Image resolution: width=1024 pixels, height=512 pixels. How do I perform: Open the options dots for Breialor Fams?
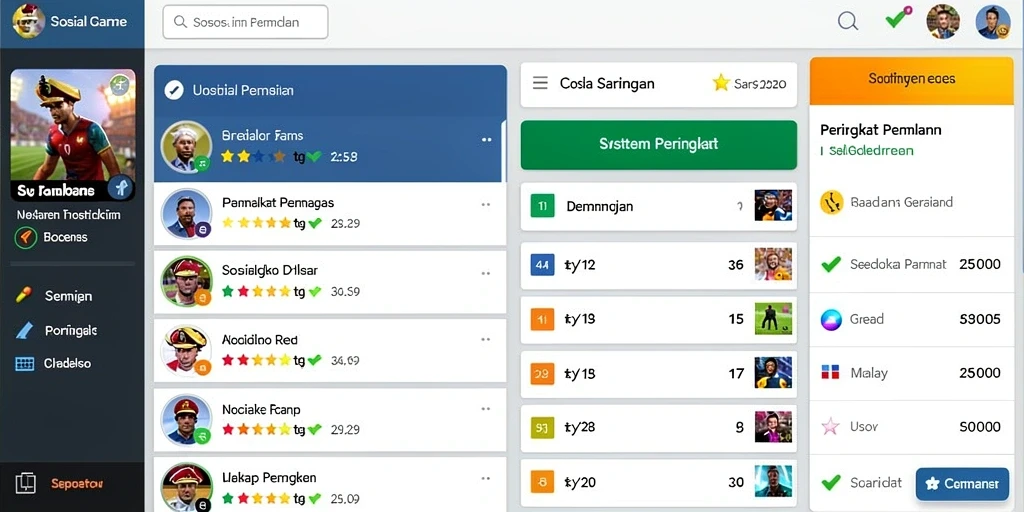487,140
